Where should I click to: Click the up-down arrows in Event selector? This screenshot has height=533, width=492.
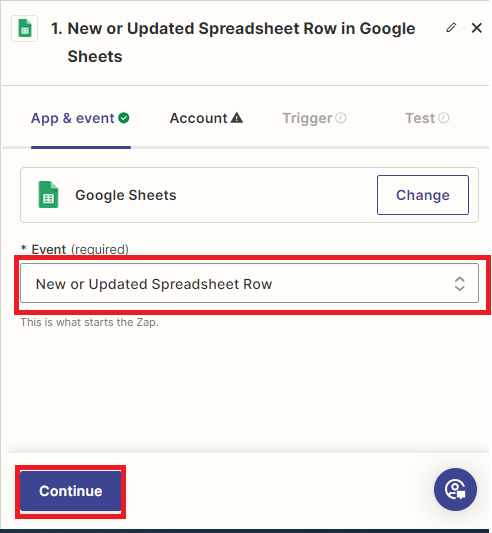459,283
